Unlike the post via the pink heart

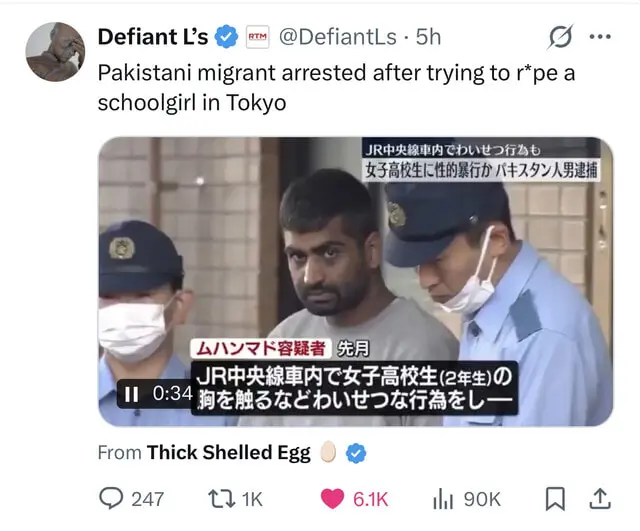tap(332, 499)
